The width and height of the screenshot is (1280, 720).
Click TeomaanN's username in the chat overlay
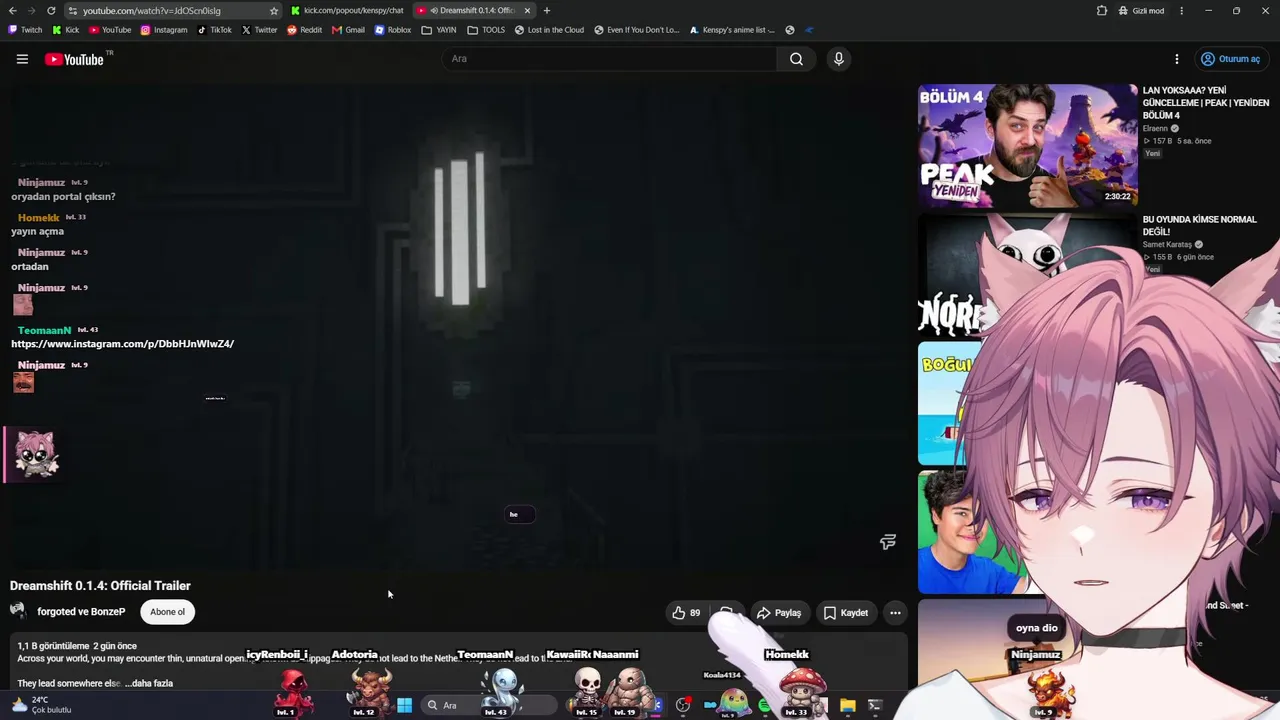point(44,330)
